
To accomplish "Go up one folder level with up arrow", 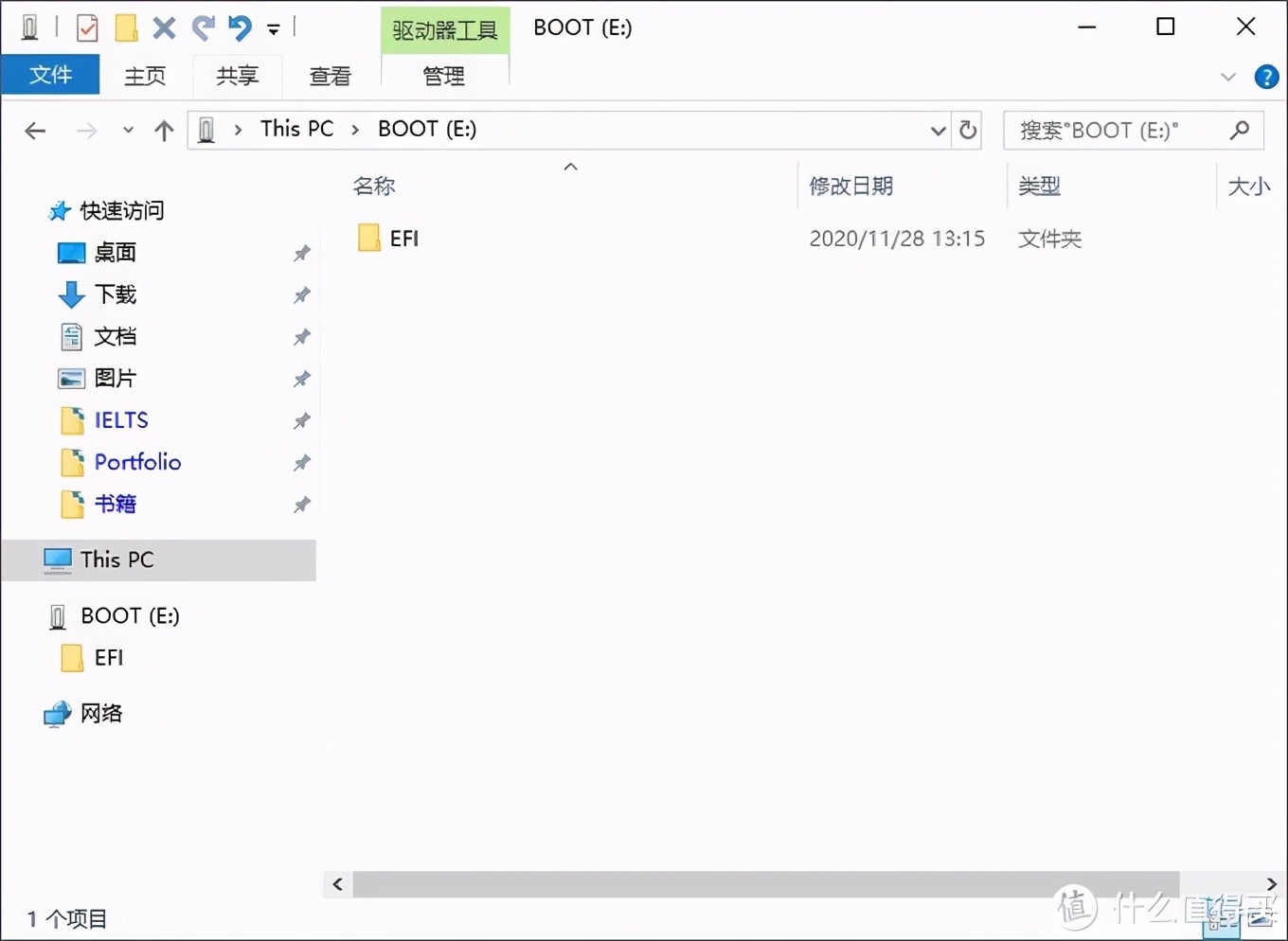I will 164,131.
